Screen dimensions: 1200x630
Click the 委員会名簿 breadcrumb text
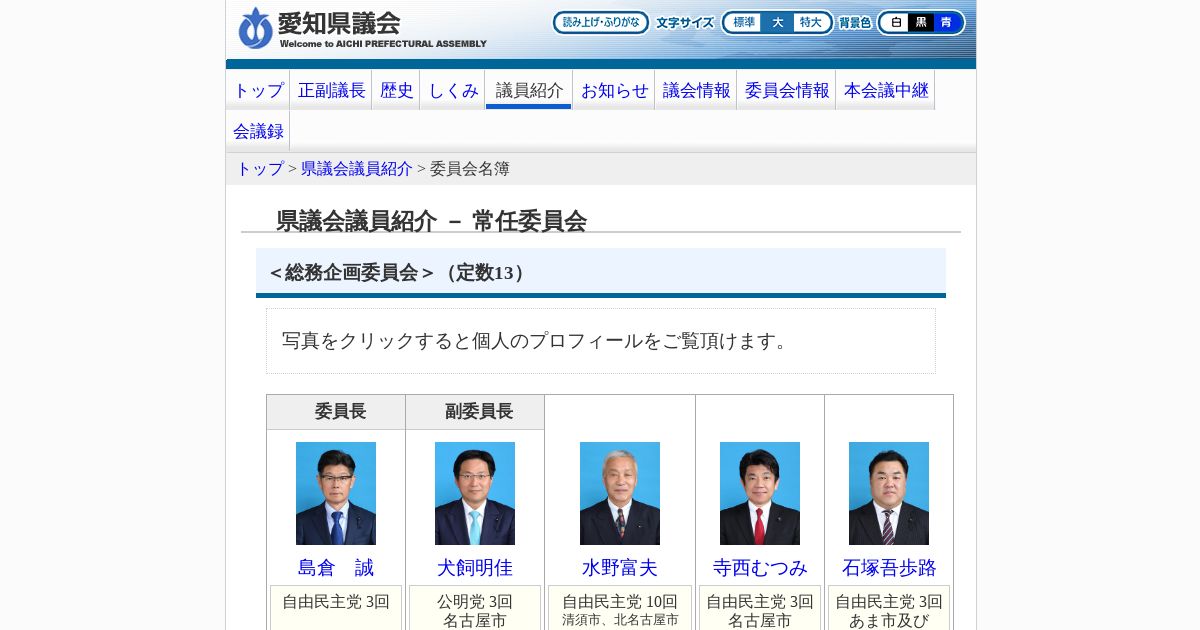click(470, 169)
